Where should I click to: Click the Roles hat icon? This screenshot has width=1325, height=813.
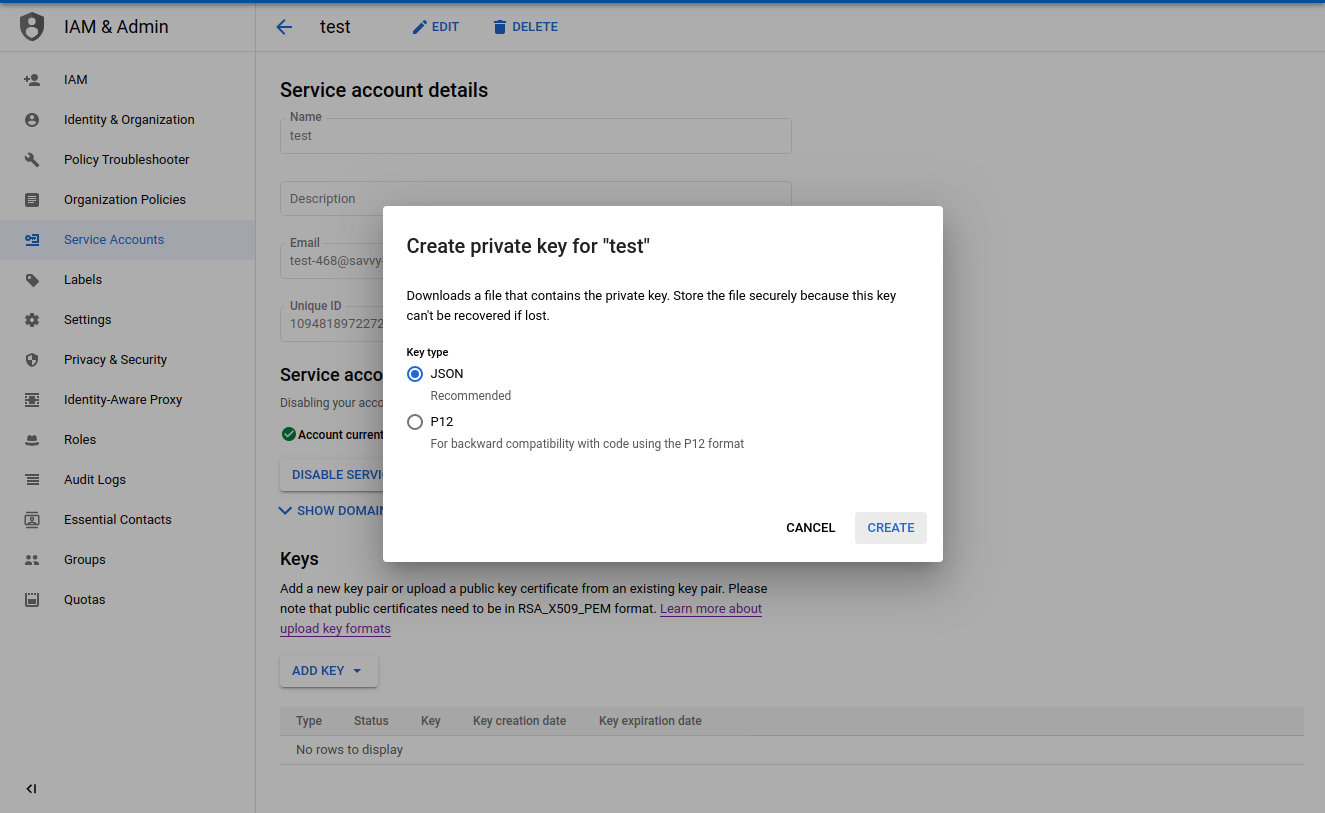click(32, 440)
